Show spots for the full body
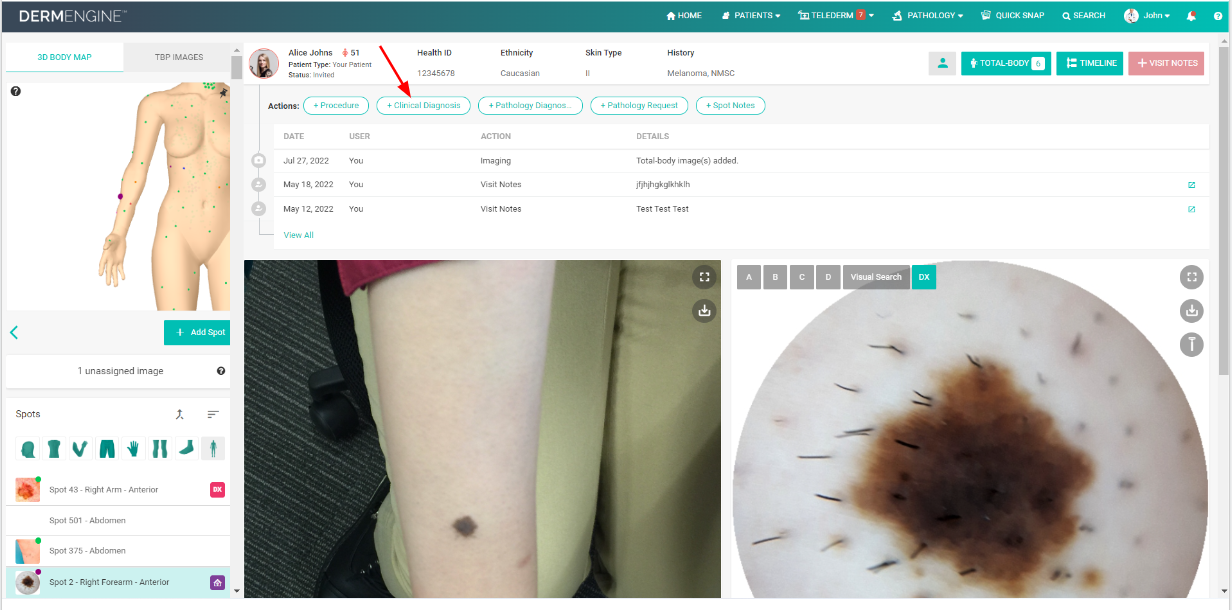This screenshot has height=610, width=1232. click(x=212, y=448)
